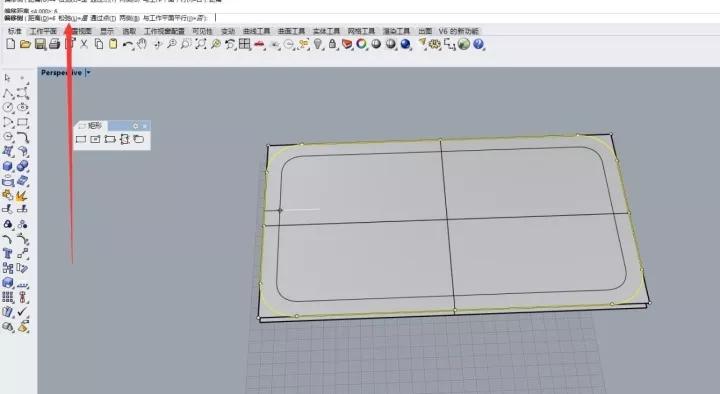Toggle the lock padlock icon

pos(332,44)
